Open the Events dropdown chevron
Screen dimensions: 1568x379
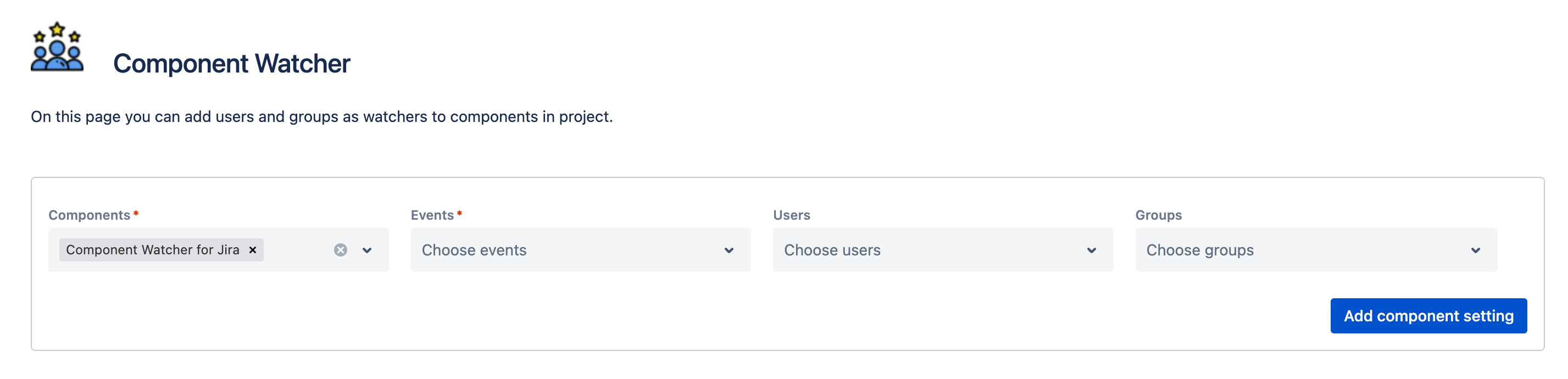(729, 250)
